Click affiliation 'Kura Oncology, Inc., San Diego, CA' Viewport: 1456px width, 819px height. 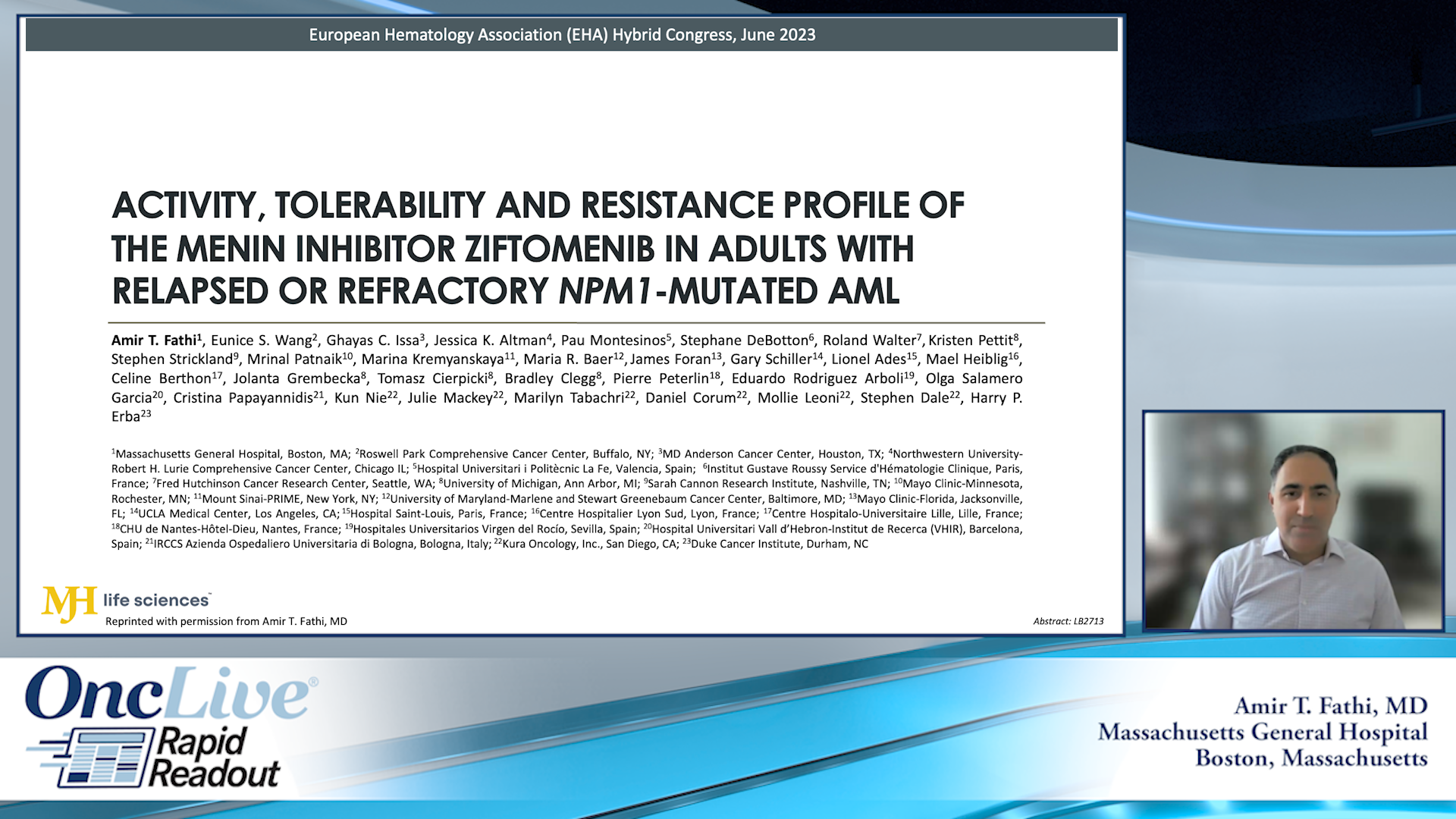point(590,544)
